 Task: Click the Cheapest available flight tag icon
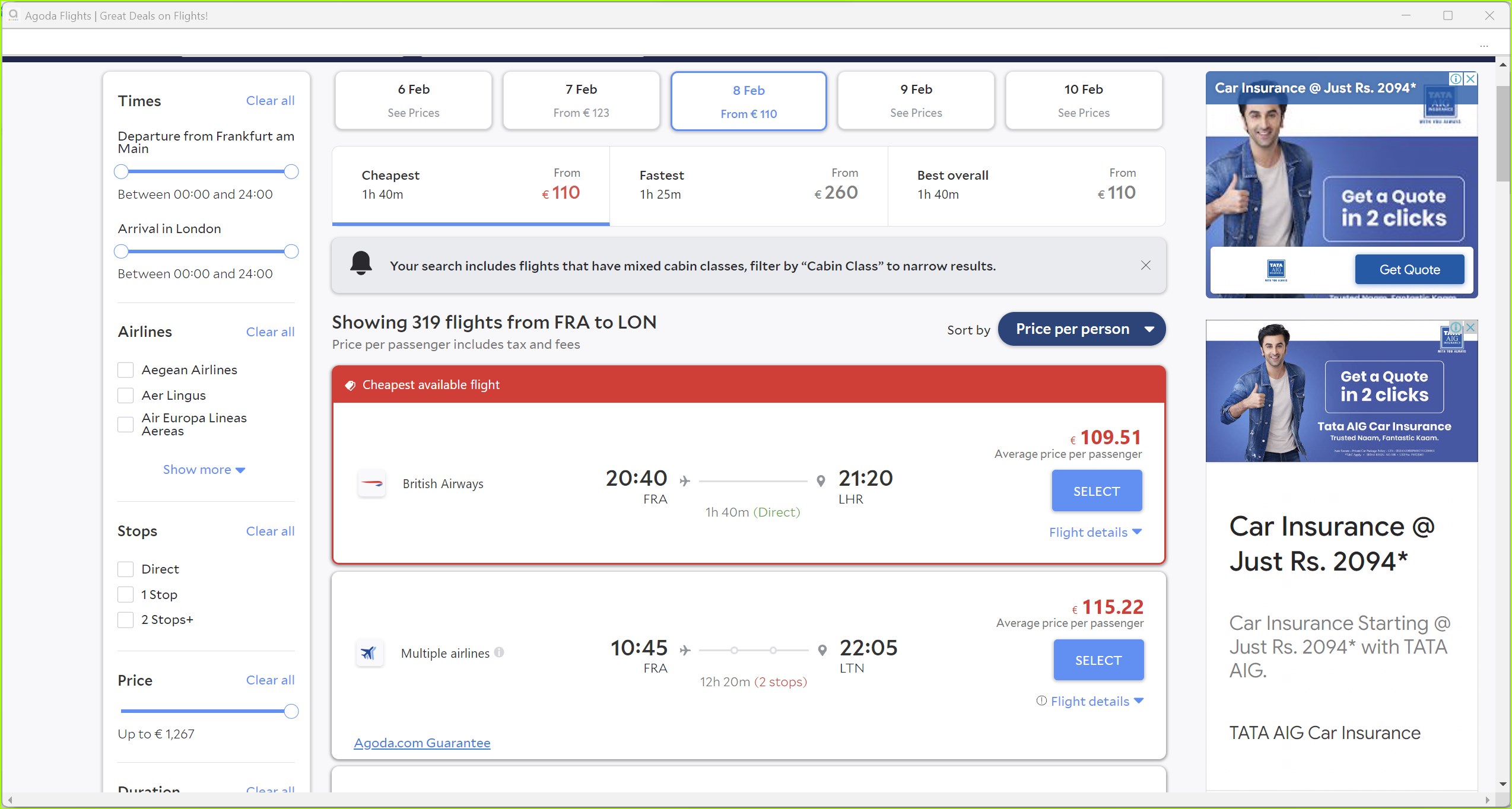[x=350, y=385]
